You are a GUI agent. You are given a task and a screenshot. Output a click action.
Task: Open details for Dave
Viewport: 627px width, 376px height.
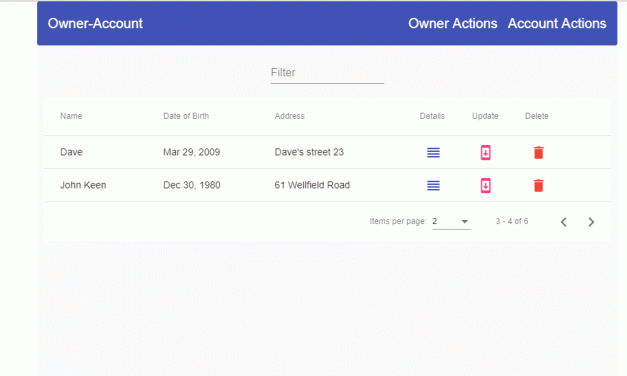pyautogui.click(x=433, y=152)
